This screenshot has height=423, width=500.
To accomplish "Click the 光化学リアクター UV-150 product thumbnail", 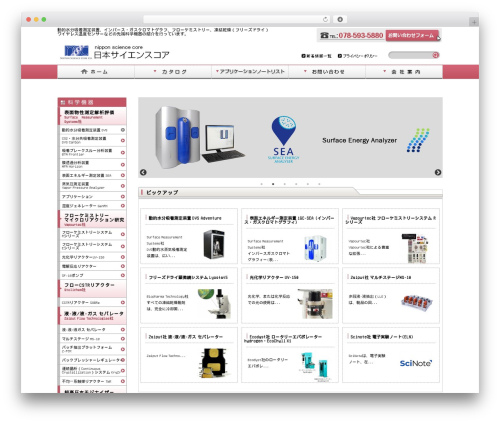I will tap(315, 303).
